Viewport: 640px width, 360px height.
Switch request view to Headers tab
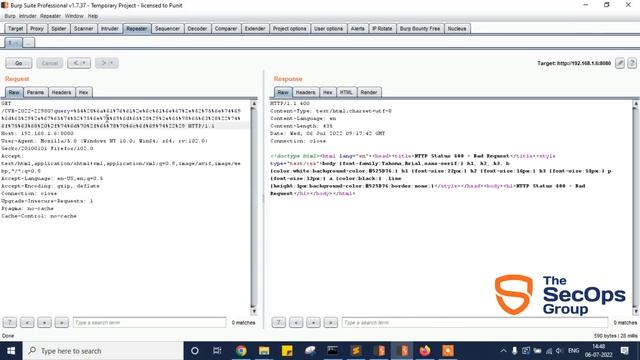(61, 92)
